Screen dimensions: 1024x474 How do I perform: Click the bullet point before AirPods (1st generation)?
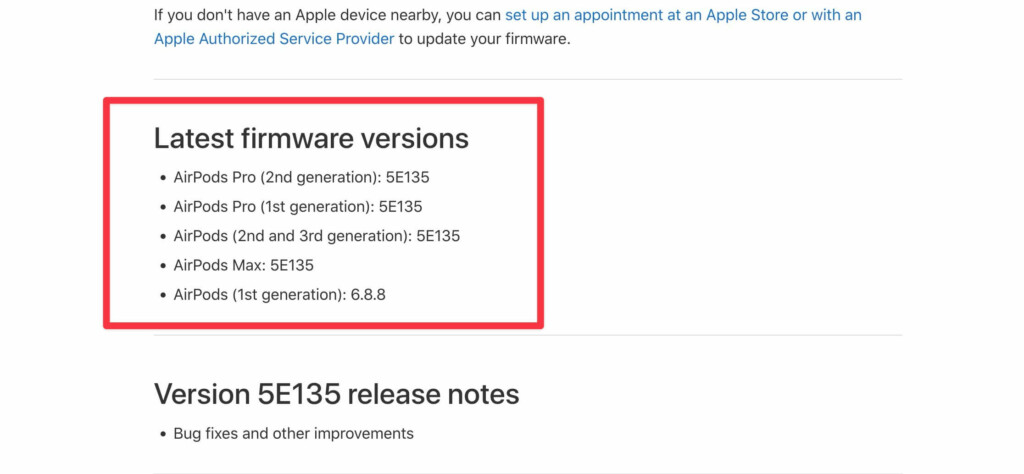[163, 295]
